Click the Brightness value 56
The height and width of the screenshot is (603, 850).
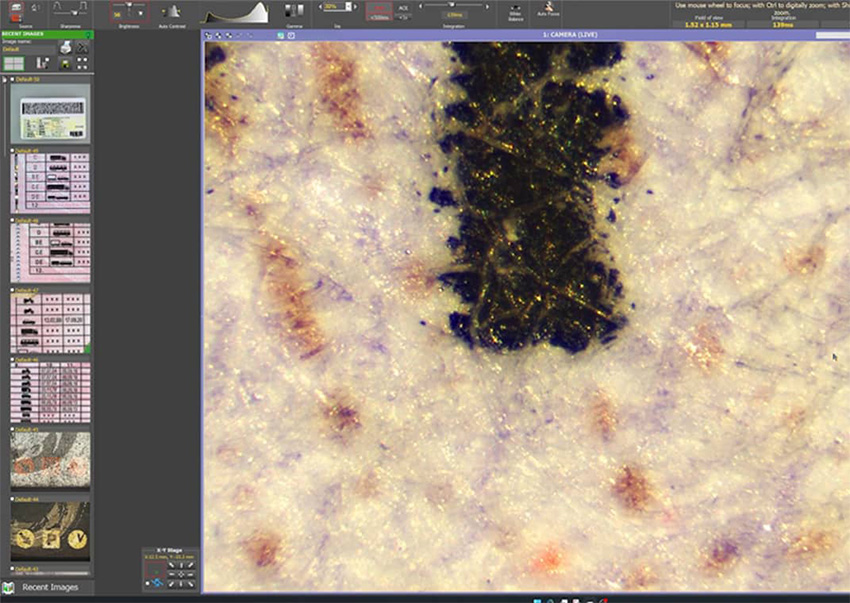[117, 15]
